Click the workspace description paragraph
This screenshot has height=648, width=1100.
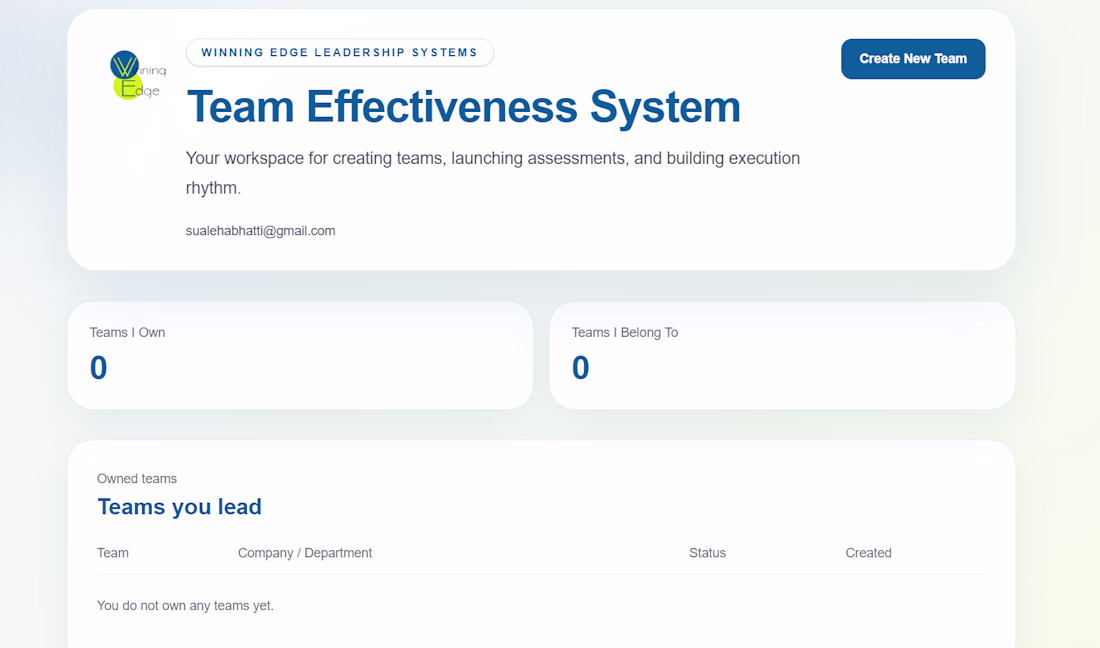click(492, 173)
